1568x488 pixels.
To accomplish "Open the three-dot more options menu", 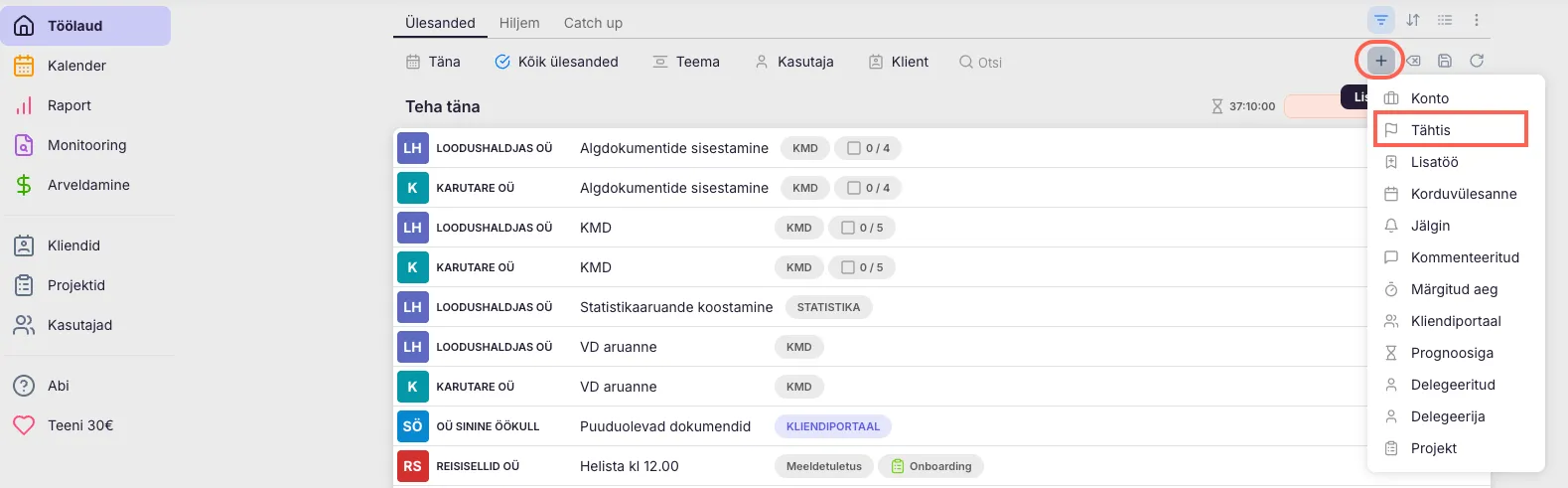I will [x=1477, y=20].
